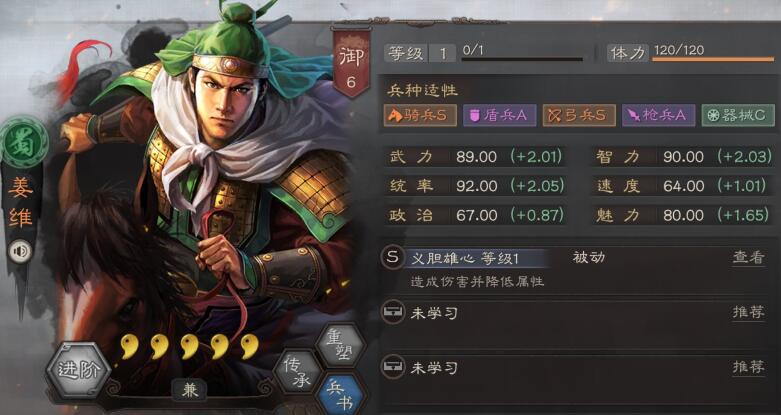Click 推荐 for the second empty skill
781x415 pixels.
click(x=748, y=367)
